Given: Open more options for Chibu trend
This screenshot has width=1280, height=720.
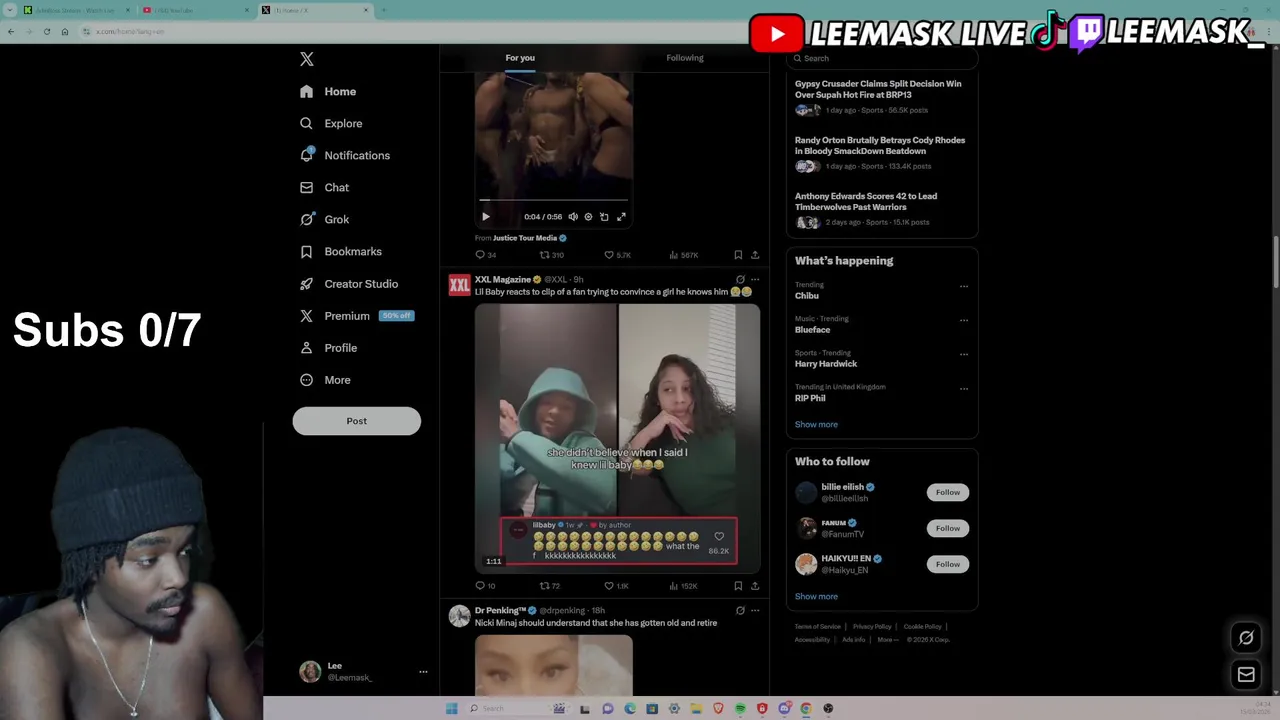Looking at the screenshot, I should [x=964, y=286].
